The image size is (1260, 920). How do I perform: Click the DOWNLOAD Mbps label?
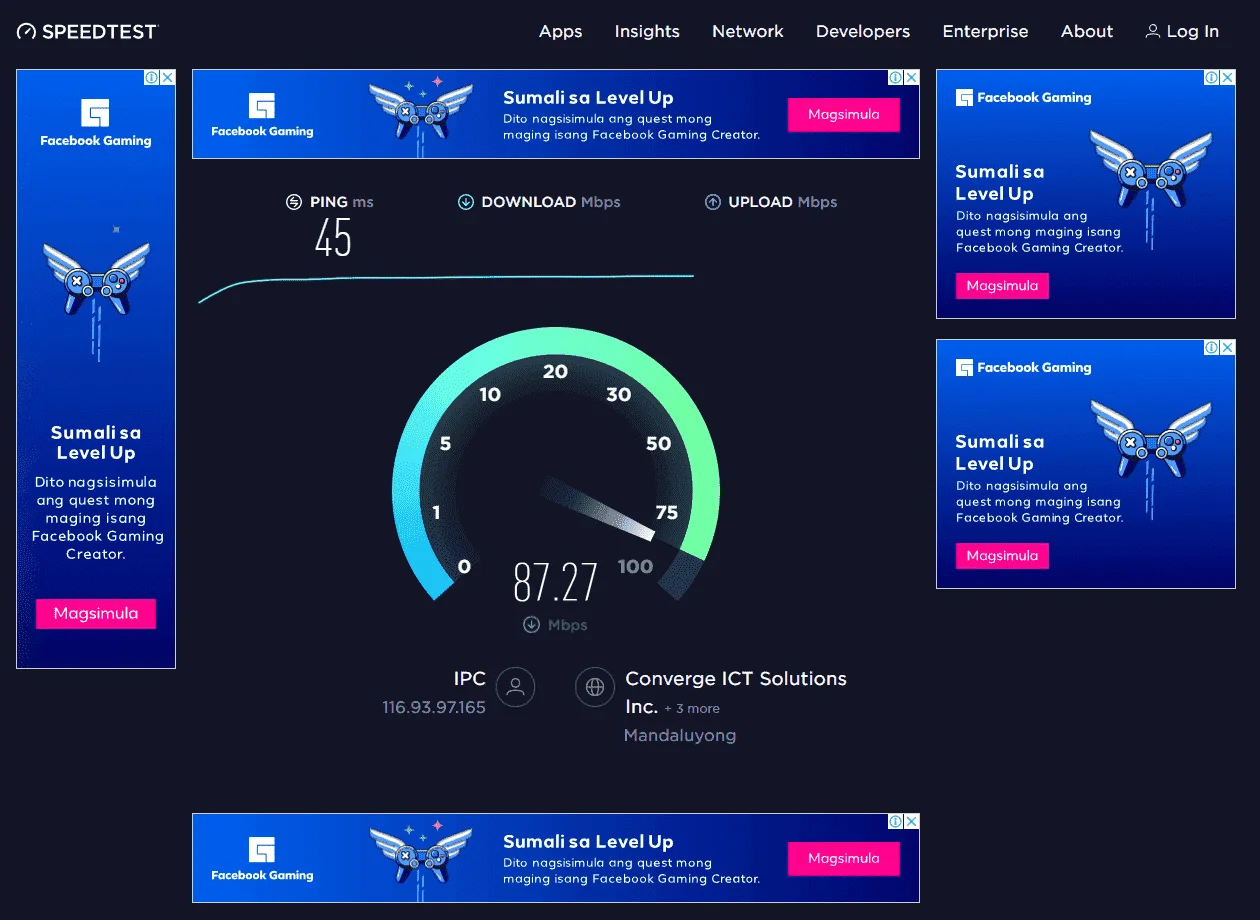(551, 202)
